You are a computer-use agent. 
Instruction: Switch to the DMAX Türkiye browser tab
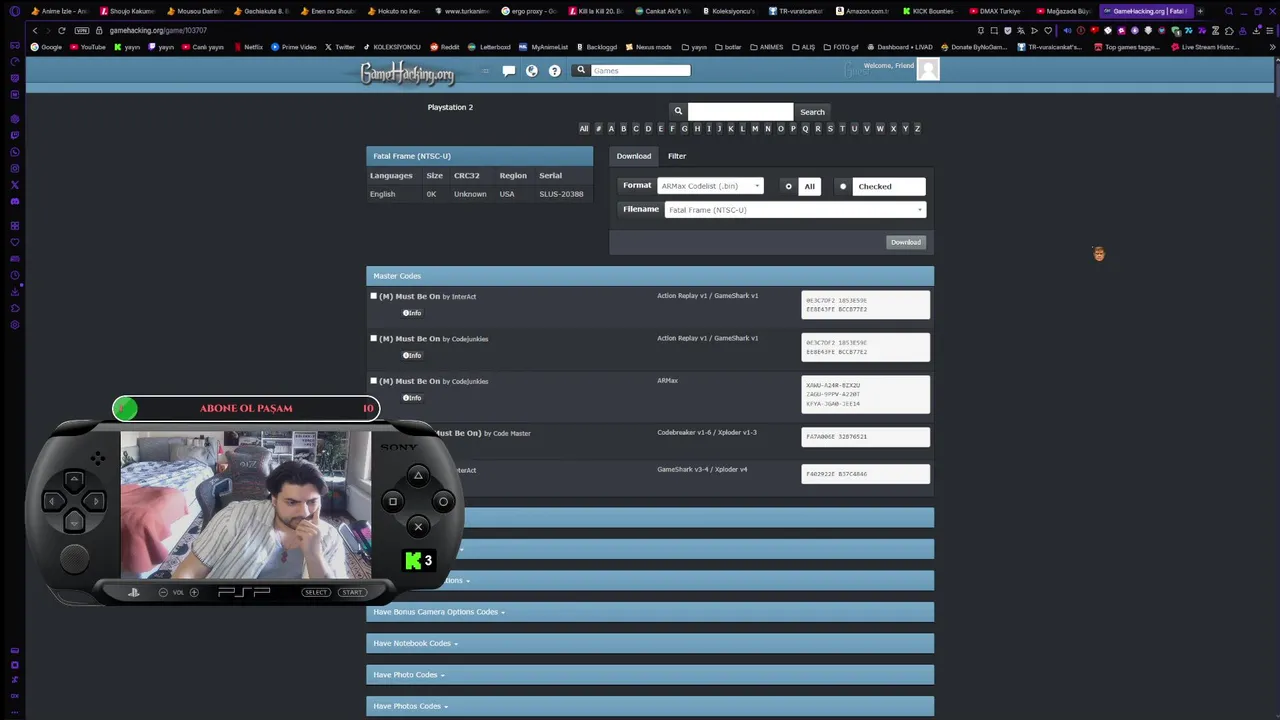pyautogui.click(x=995, y=11)
